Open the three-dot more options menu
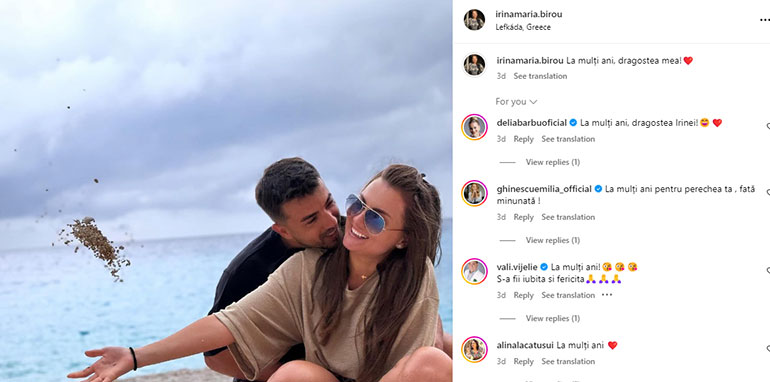Image resolution: width=770 pixels, height=382 pixels. coord(765,20)
